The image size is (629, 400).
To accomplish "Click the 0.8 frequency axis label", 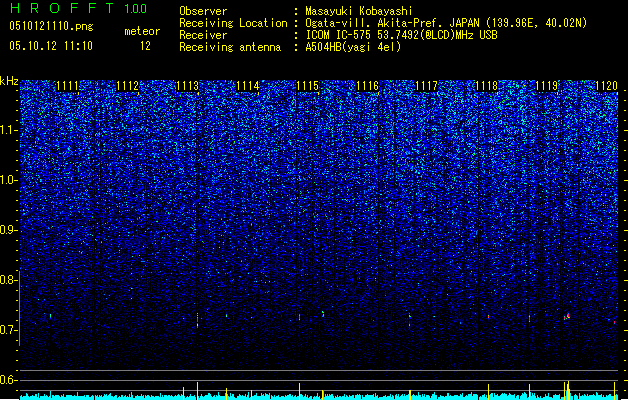I will [9, 280].
